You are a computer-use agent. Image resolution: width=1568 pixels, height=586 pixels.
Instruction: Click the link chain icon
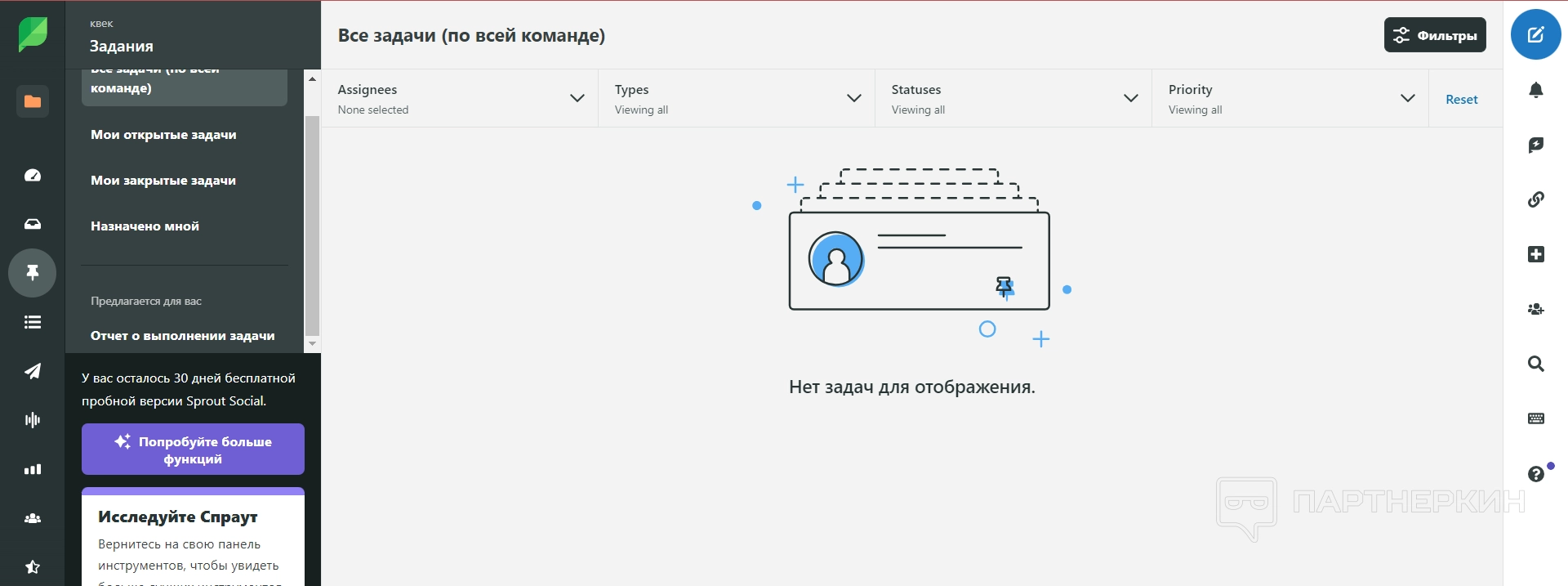pyautogui.click(x=1535, y=199)
